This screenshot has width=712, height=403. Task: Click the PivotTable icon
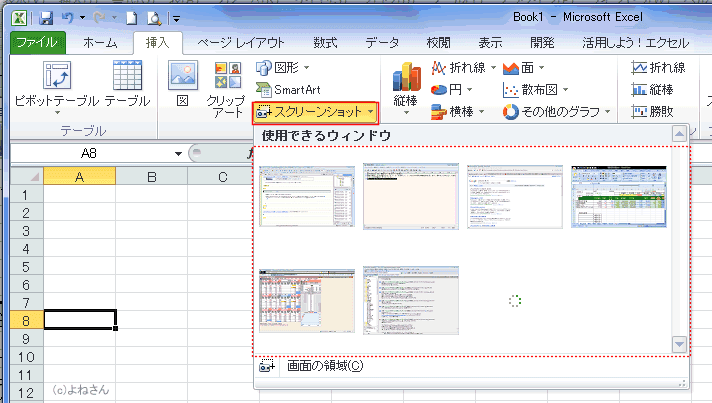pyautogui.click(x=56, y=76)
